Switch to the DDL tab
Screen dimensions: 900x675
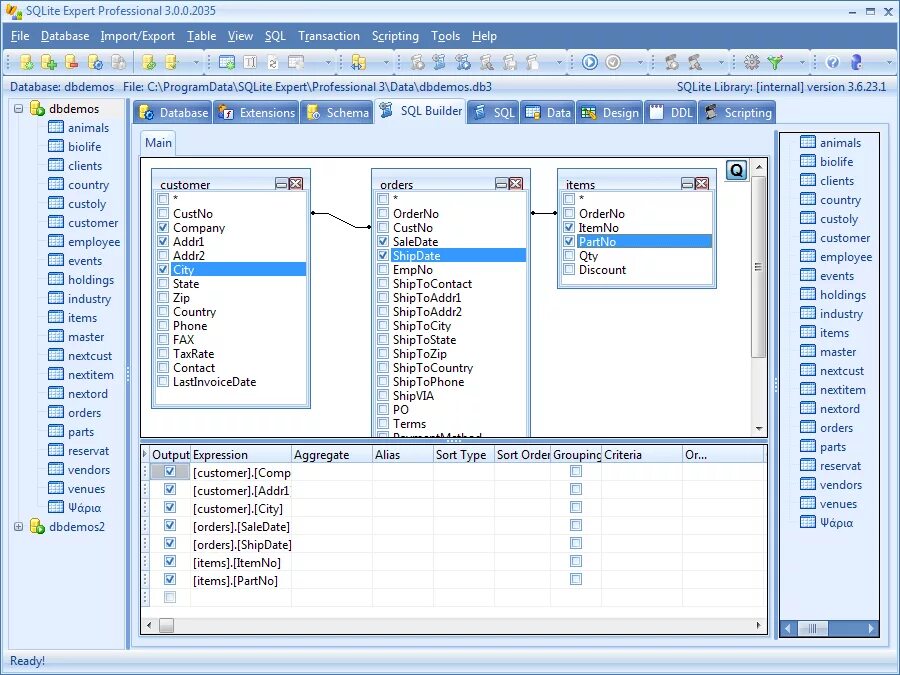(x=672, y=112)
